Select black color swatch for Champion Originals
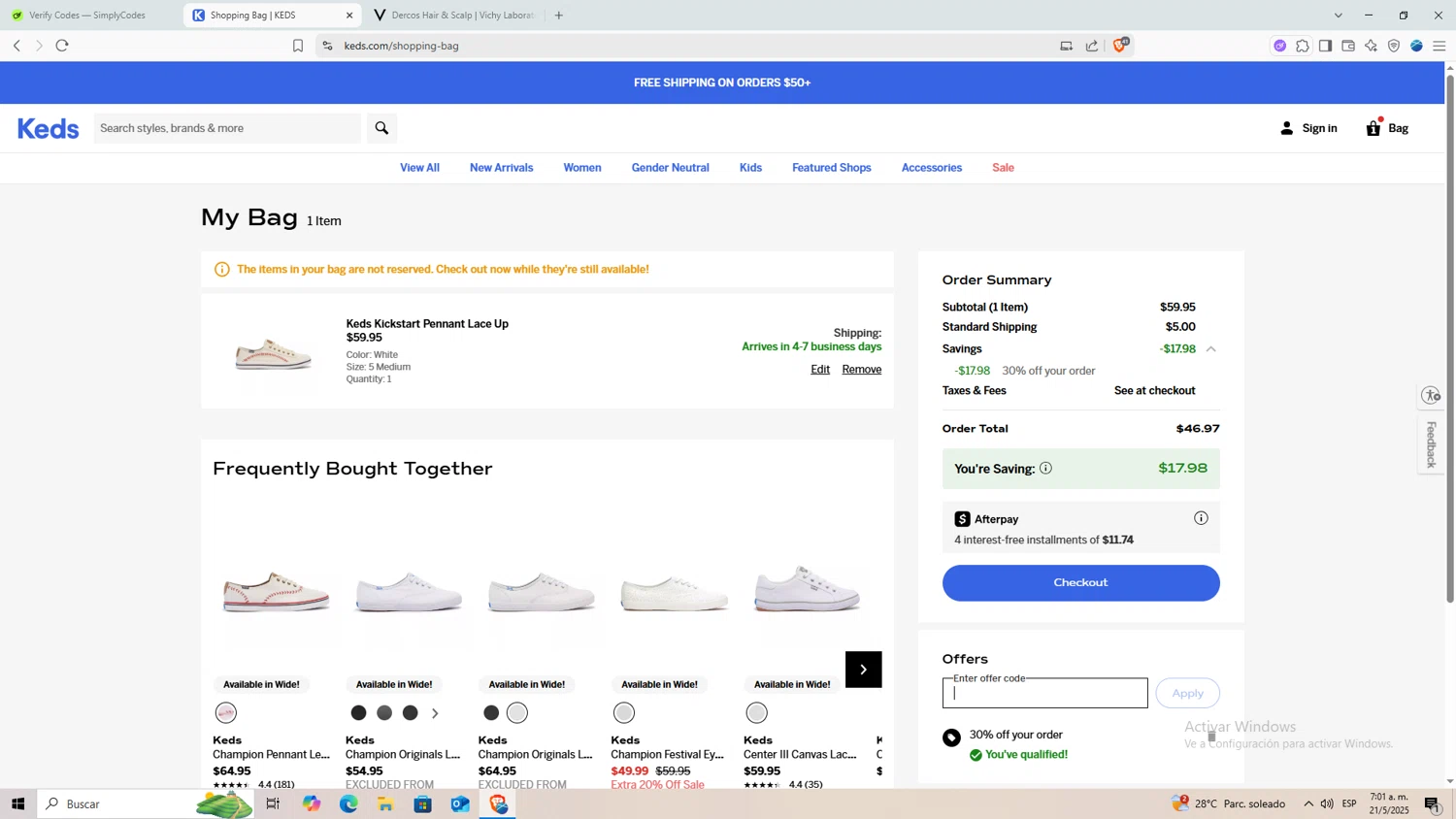Screen dimensions: 1456x819 click(358, 713)
